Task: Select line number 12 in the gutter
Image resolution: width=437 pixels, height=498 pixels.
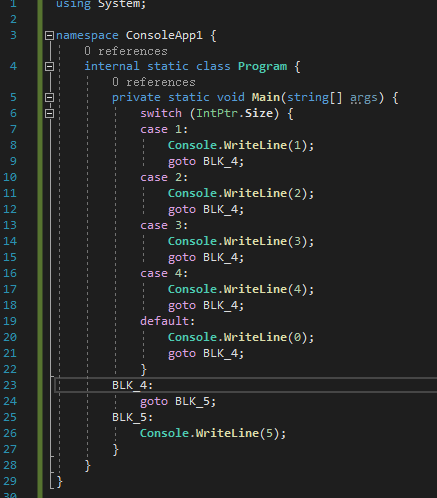Action: pyautogui.click(x=10, y=209)
